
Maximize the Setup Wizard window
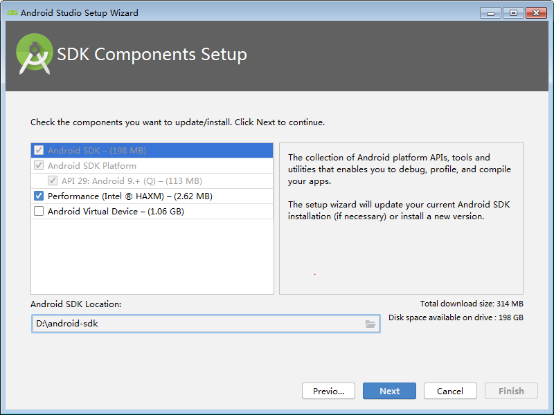(513, 13)
